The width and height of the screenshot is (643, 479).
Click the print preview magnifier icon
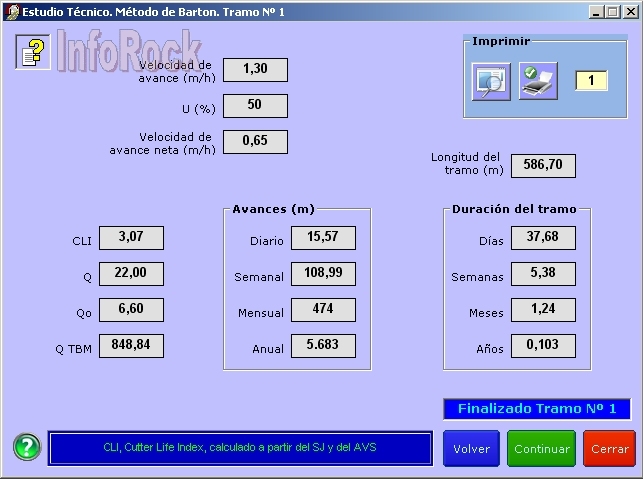(x=492, y=80)
